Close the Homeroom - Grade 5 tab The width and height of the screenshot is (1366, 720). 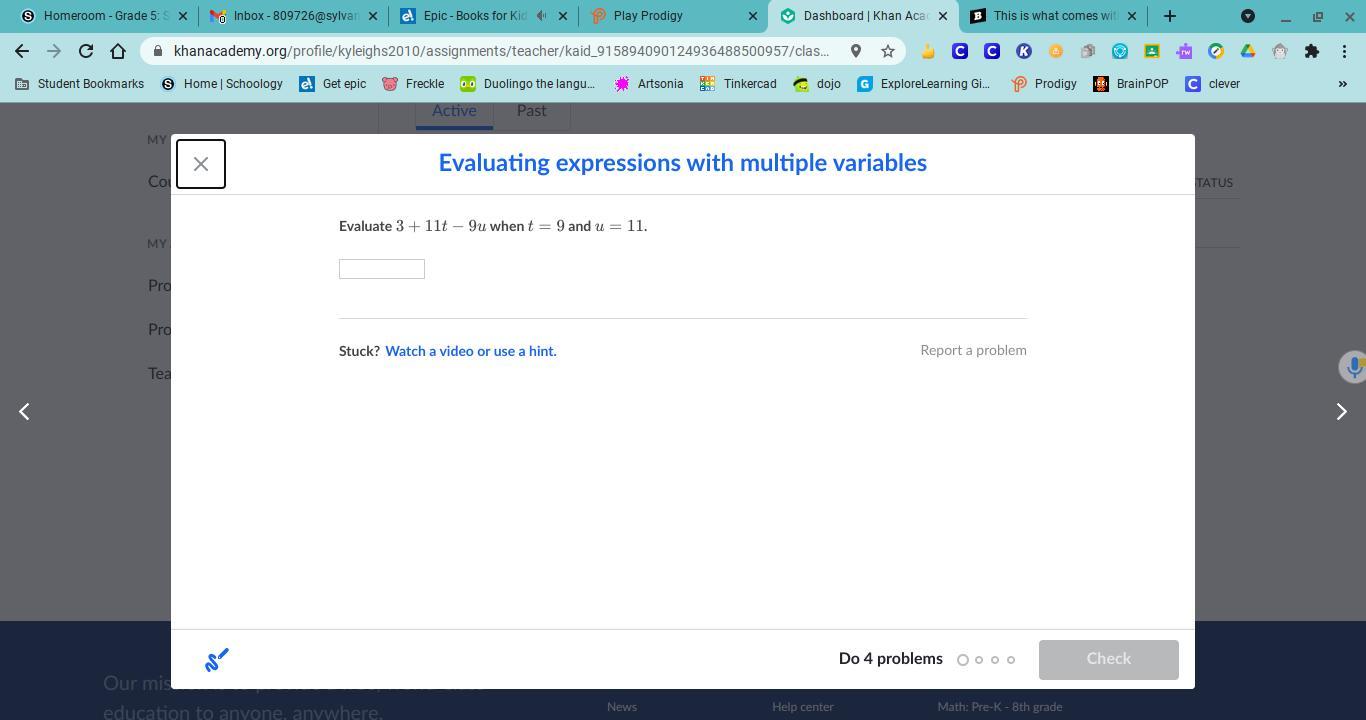pyautogui.click(x=183, y=16)
